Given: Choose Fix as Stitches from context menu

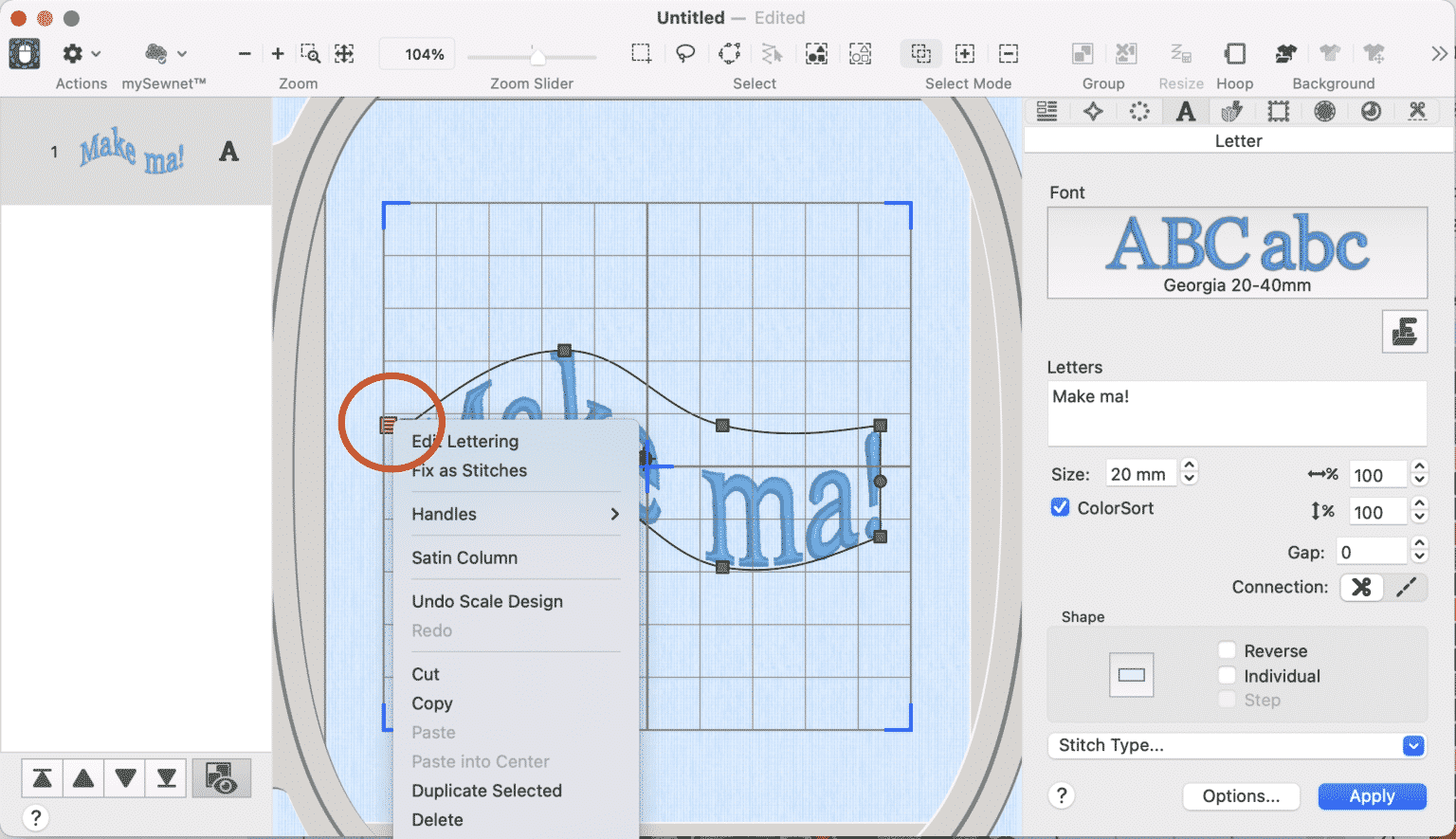Looking at the screenshot, I should click(x=469, y=470).
